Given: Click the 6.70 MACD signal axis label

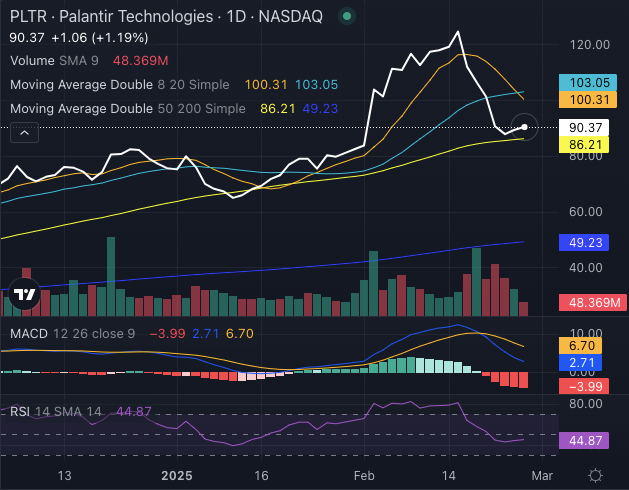Looking at the screenshot, I should click(x=580, y=346).
